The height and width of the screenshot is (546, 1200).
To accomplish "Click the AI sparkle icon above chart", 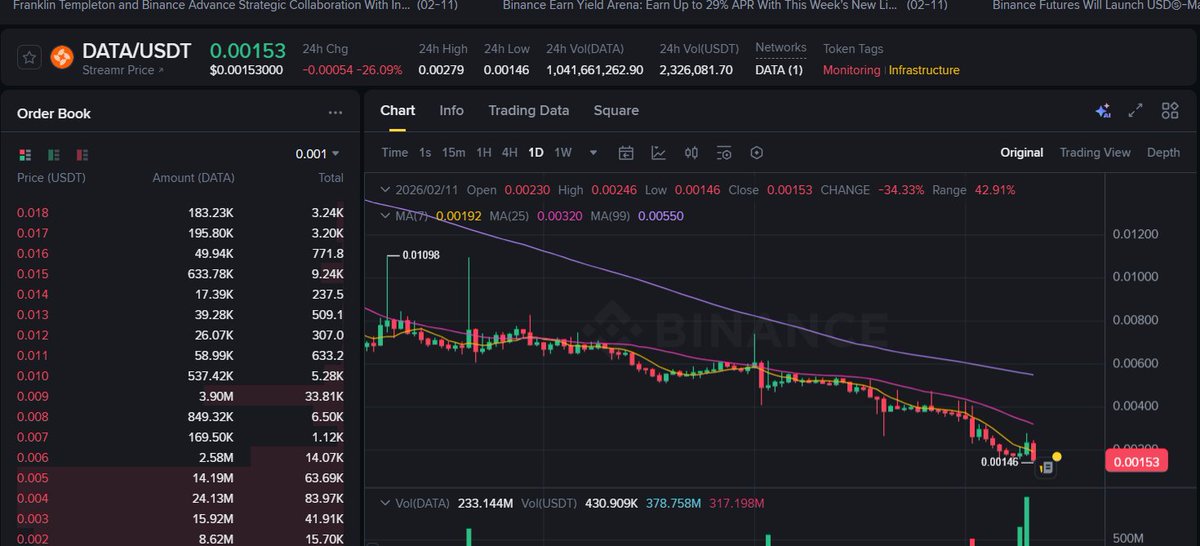I will (x=1103, y=111).
